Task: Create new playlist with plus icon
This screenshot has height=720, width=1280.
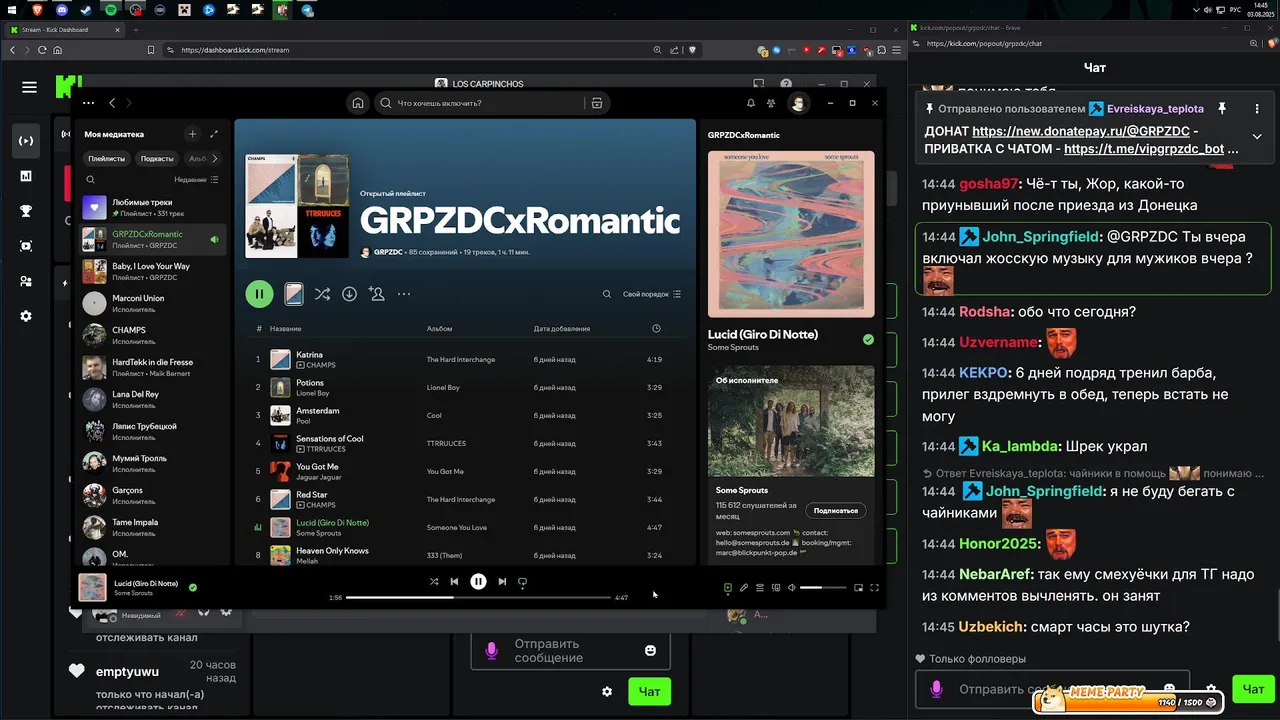Action: [x=192, y=134]
